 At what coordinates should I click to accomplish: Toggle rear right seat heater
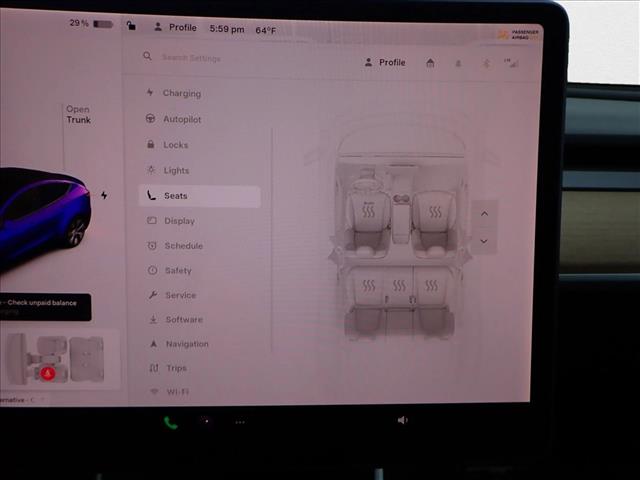coord(431,285)
